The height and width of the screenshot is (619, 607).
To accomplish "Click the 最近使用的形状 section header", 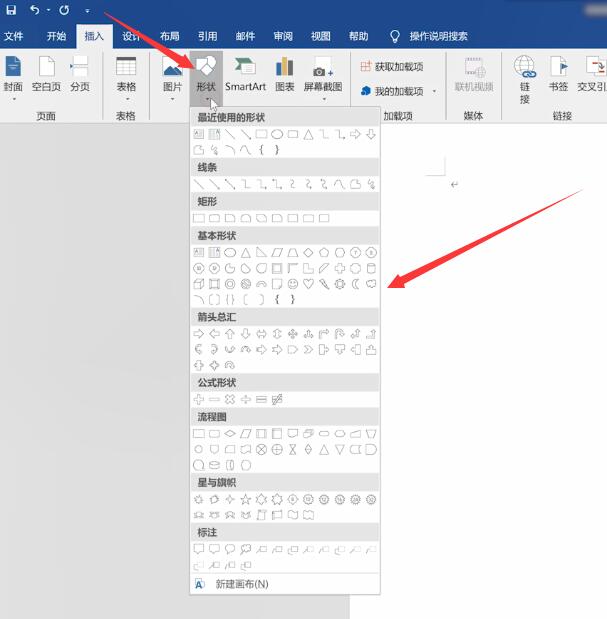I will pos(285,118).
